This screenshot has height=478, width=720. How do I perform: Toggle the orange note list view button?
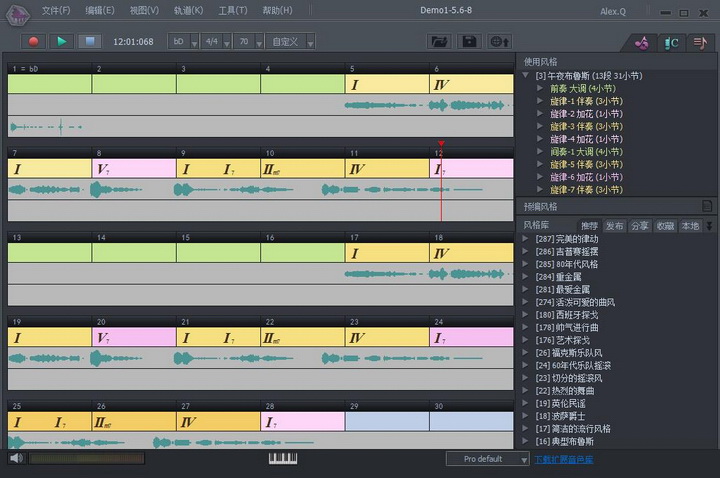(x=700, y=42)
